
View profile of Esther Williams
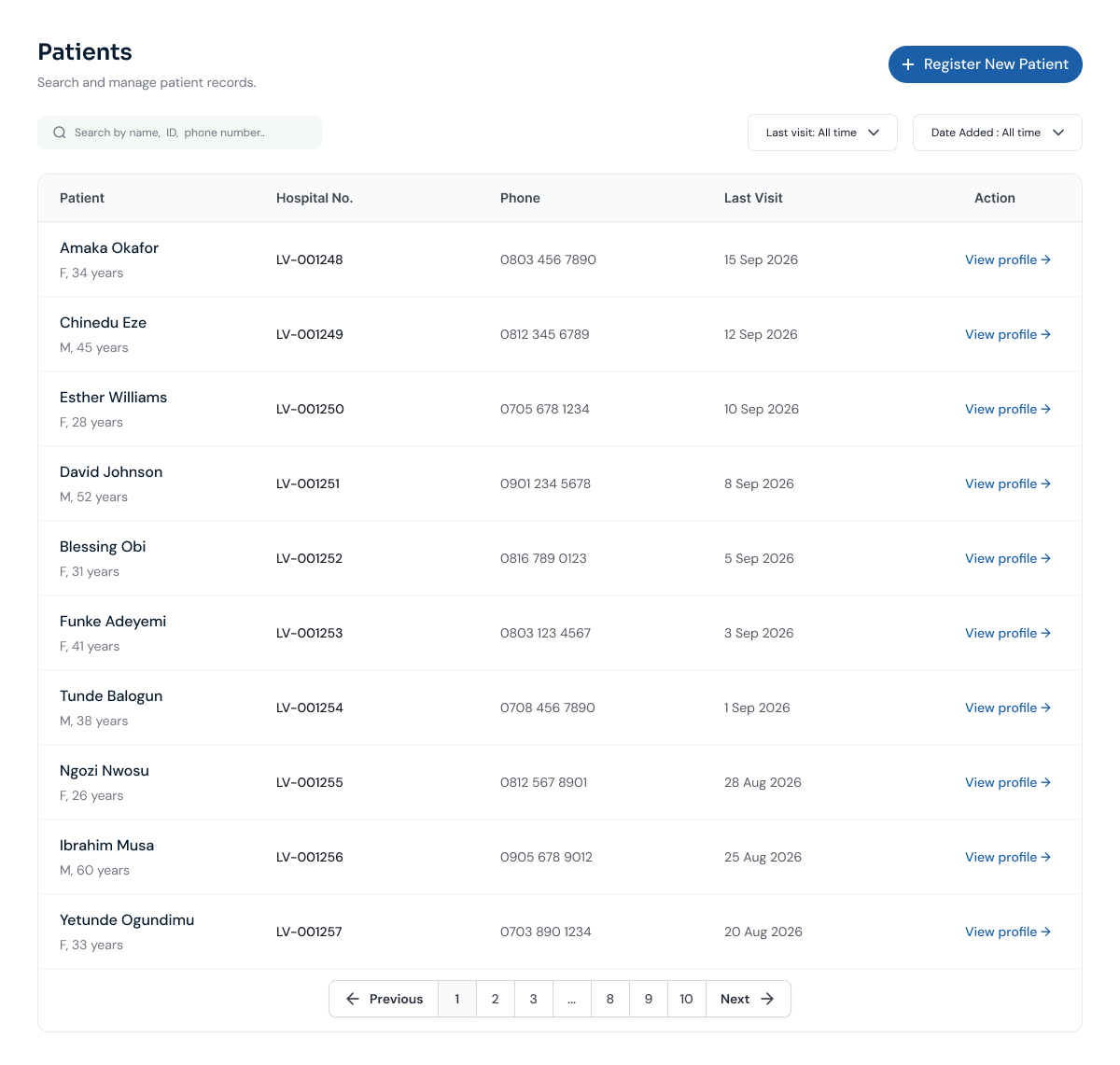click(1008, 409)
